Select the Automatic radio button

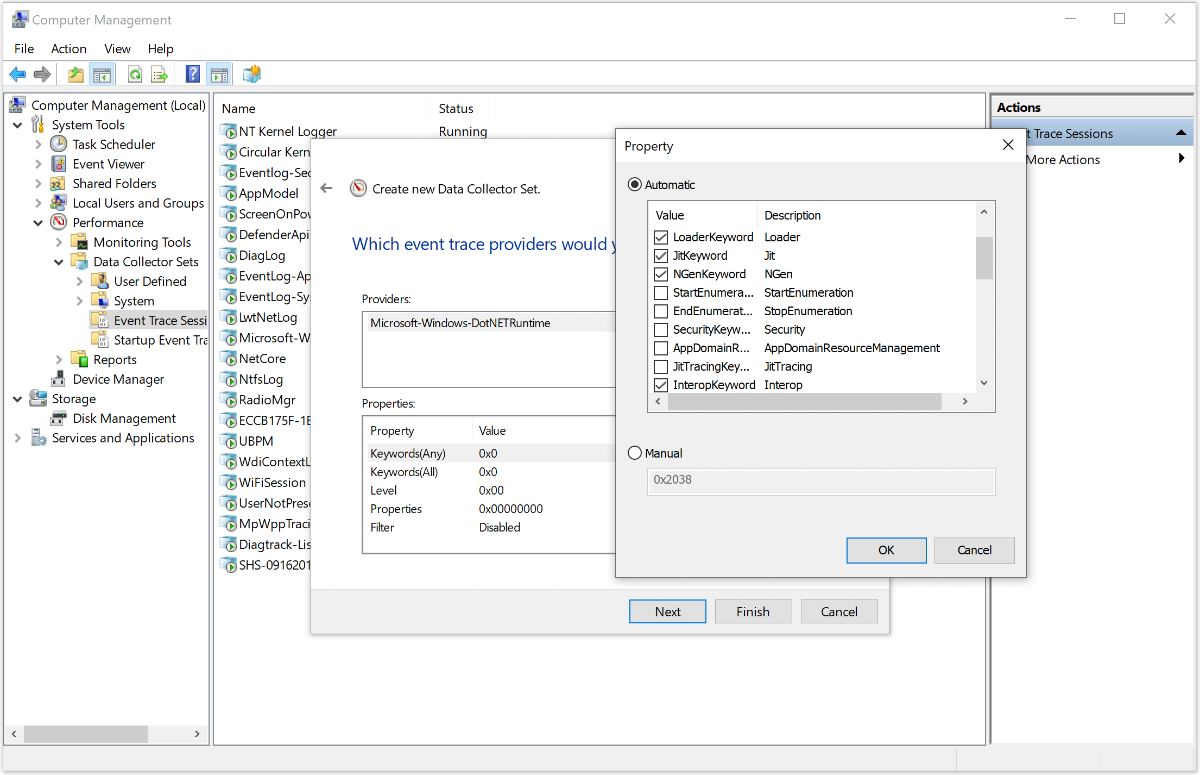pyautogui.click(x=634, y=185)
